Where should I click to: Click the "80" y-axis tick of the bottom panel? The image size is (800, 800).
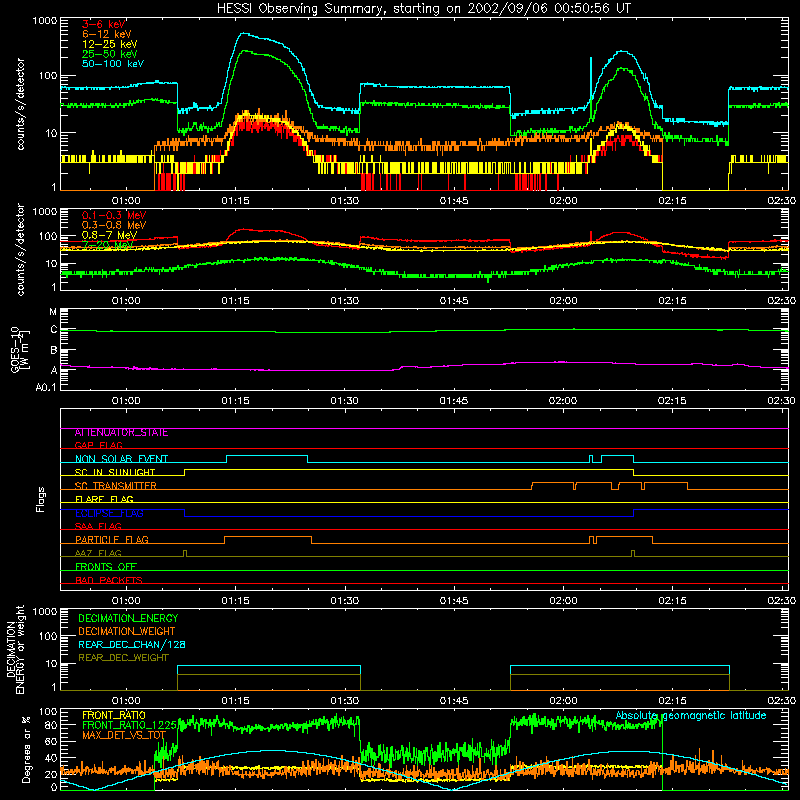tap(51, 724)
